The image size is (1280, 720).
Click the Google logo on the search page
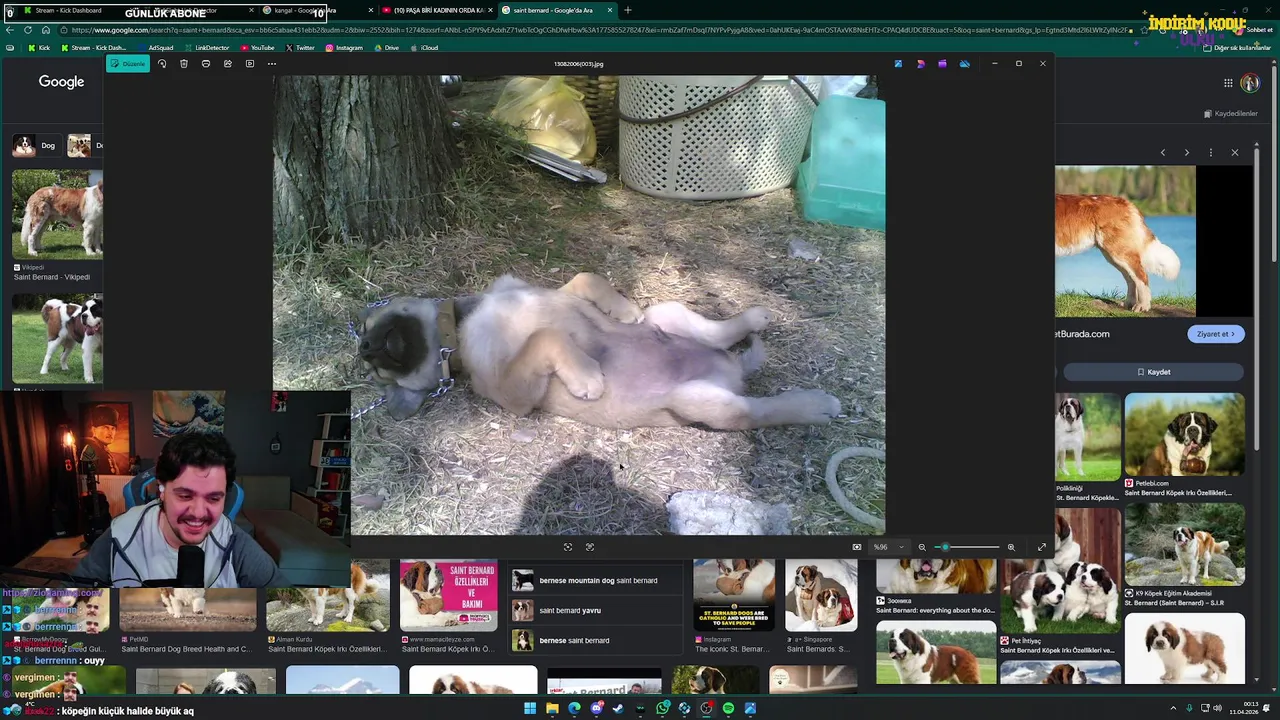click(61, 82)
